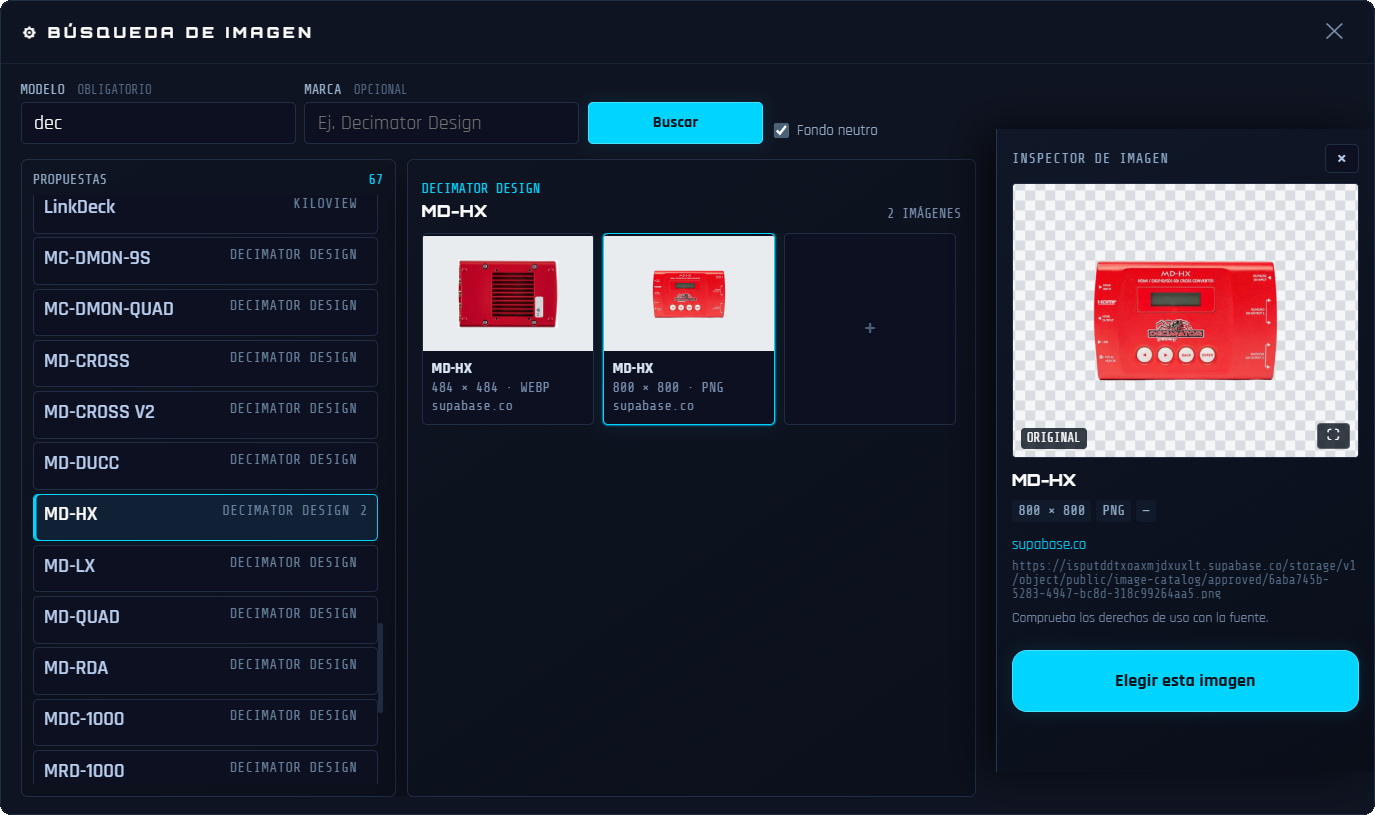This screenshot has height=815, width=1375.
Task: Click the 800 × 800 size tag
Action: (1051, 511)
